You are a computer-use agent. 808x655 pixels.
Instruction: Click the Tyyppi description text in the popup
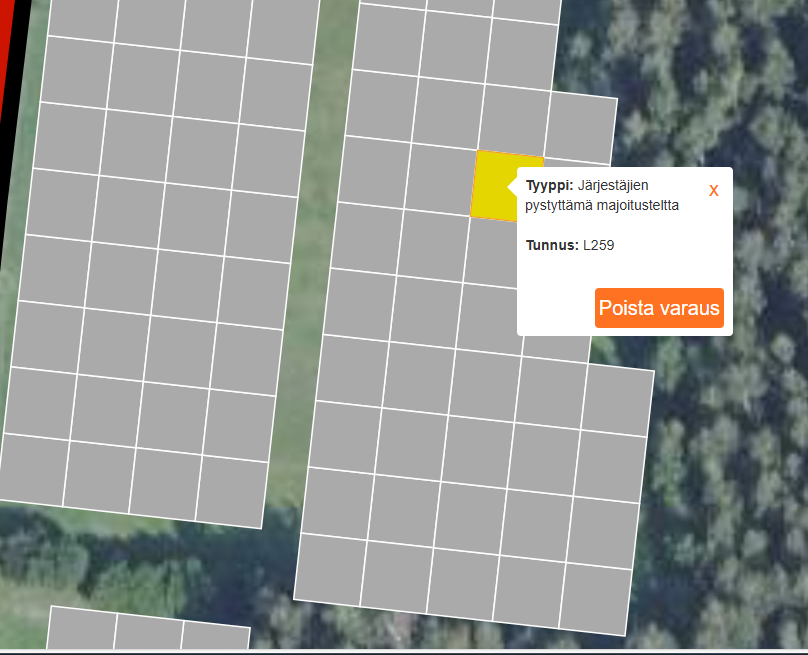(602, 196)
